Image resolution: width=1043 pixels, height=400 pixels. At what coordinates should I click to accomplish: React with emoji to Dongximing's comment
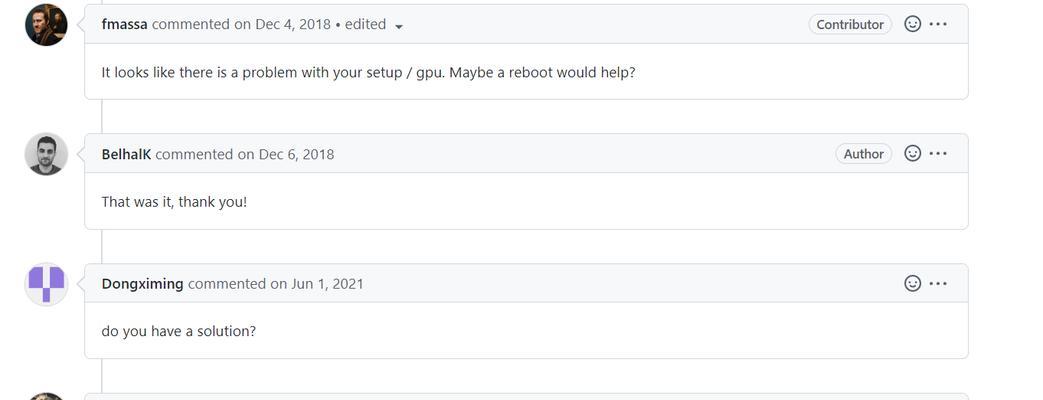coord(913,284)
